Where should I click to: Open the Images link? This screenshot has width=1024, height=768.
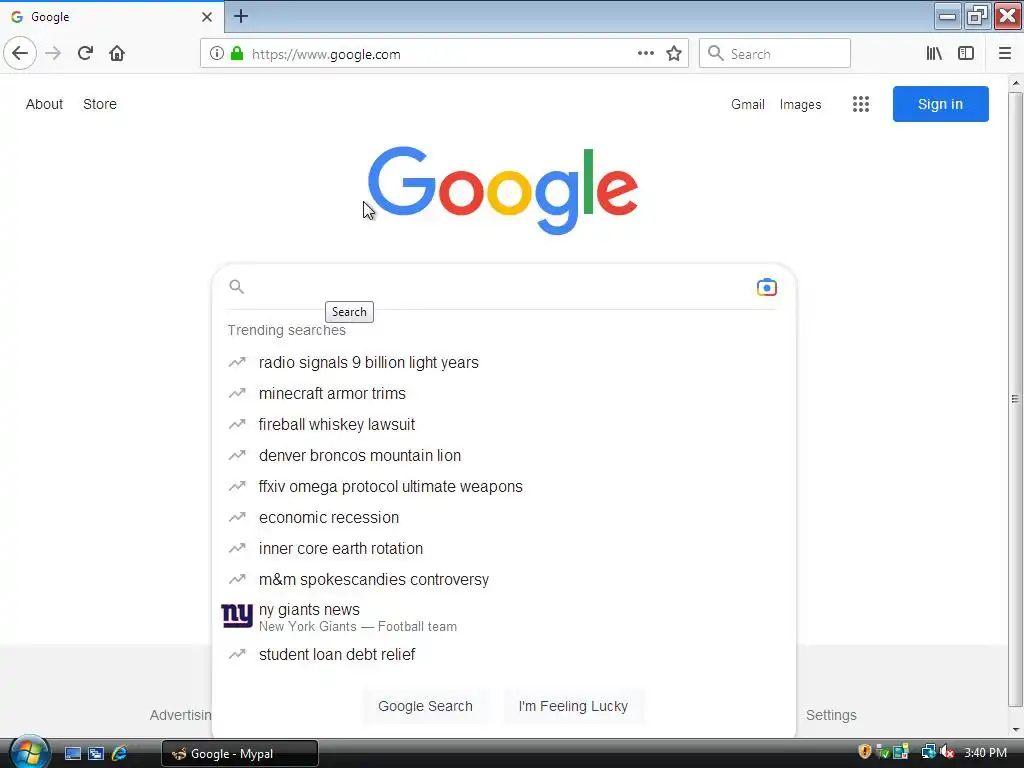(800, 104)
